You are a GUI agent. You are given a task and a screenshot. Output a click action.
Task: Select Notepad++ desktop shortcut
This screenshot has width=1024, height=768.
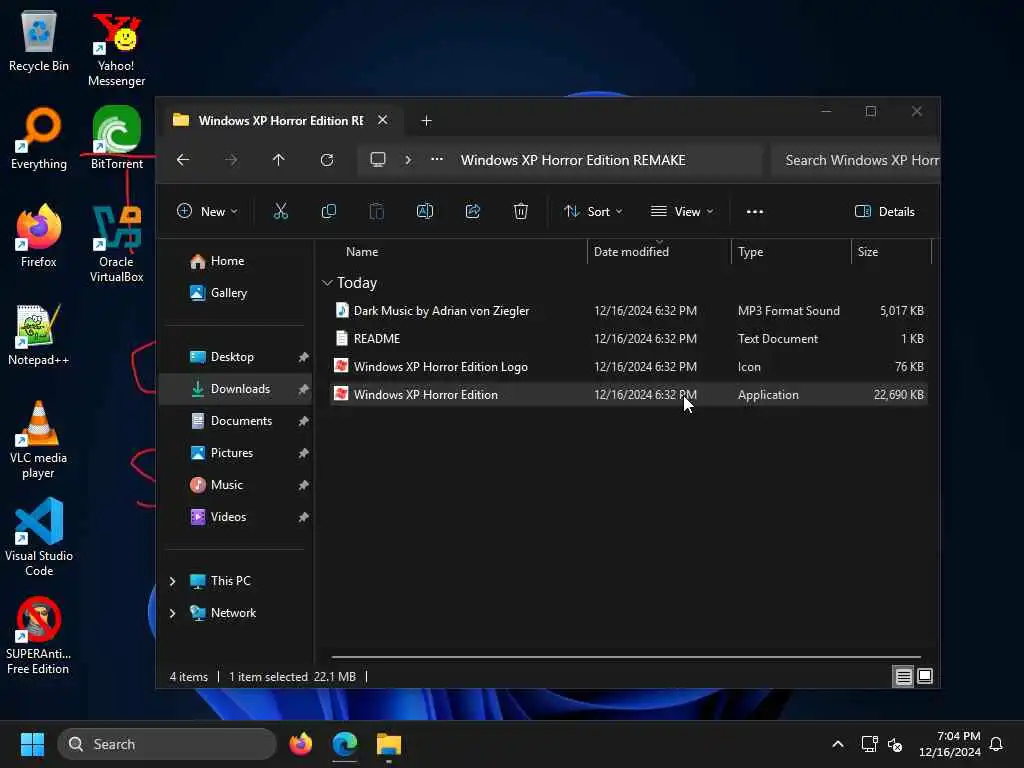point(39,334)
